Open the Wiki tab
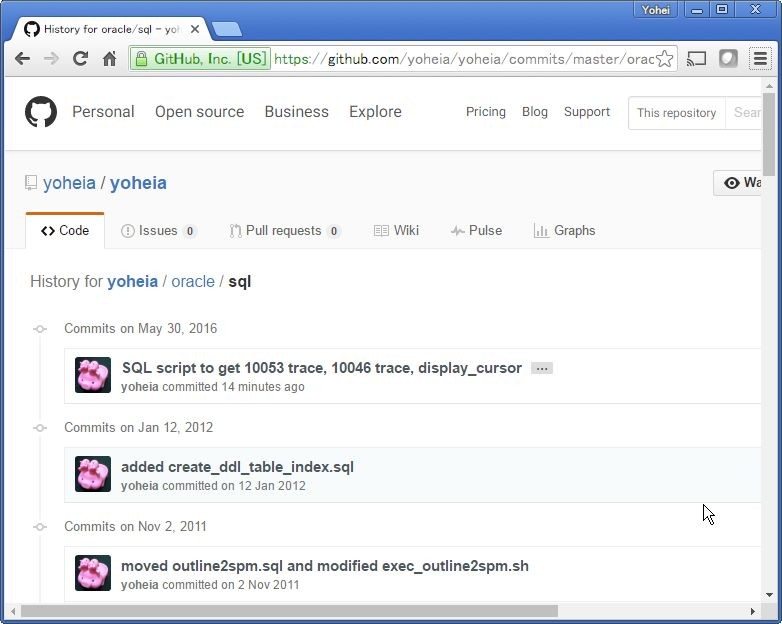 coord(396,230)
